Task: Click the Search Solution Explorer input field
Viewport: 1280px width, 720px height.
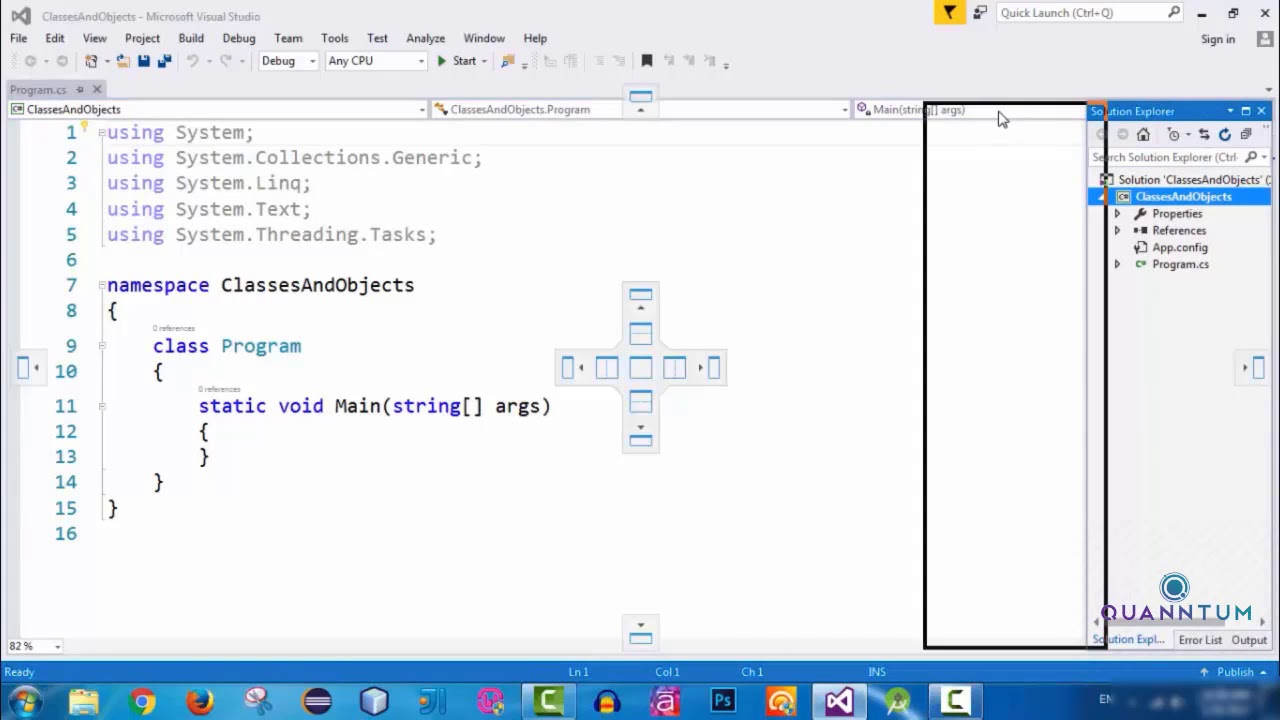Action: (x=1166, y=157)
